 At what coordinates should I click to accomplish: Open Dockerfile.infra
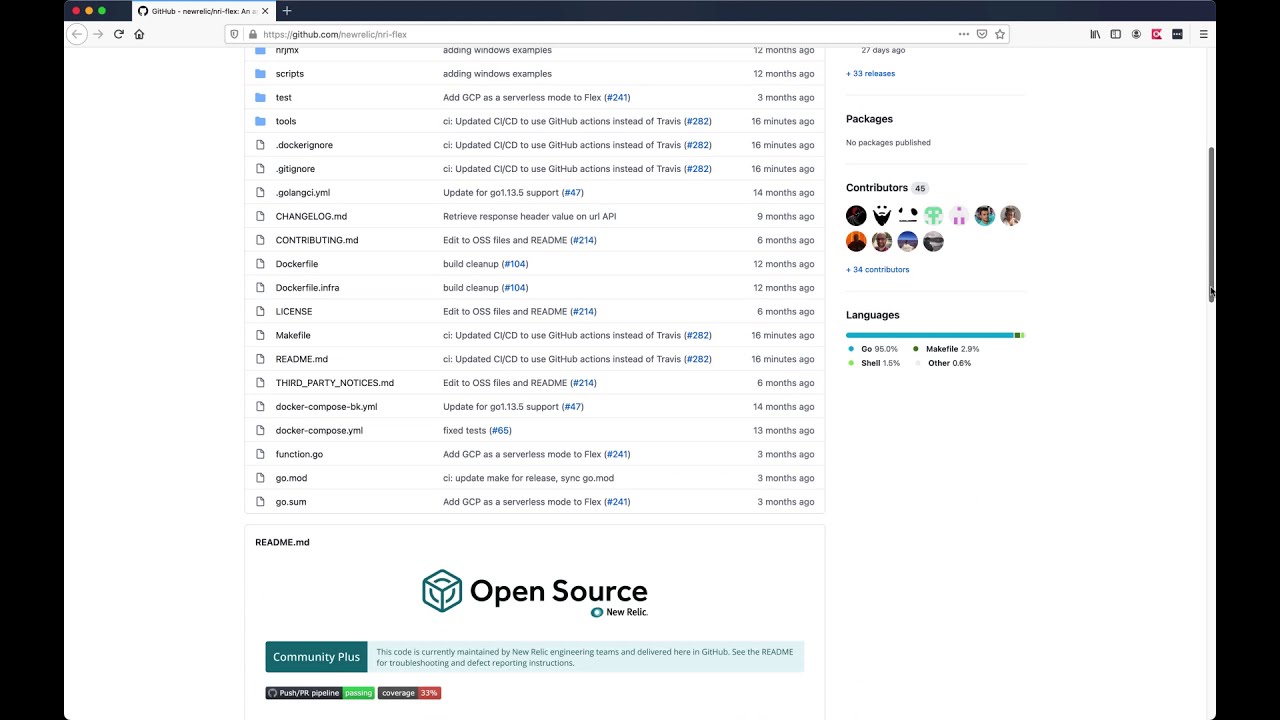tap(307, 288)
